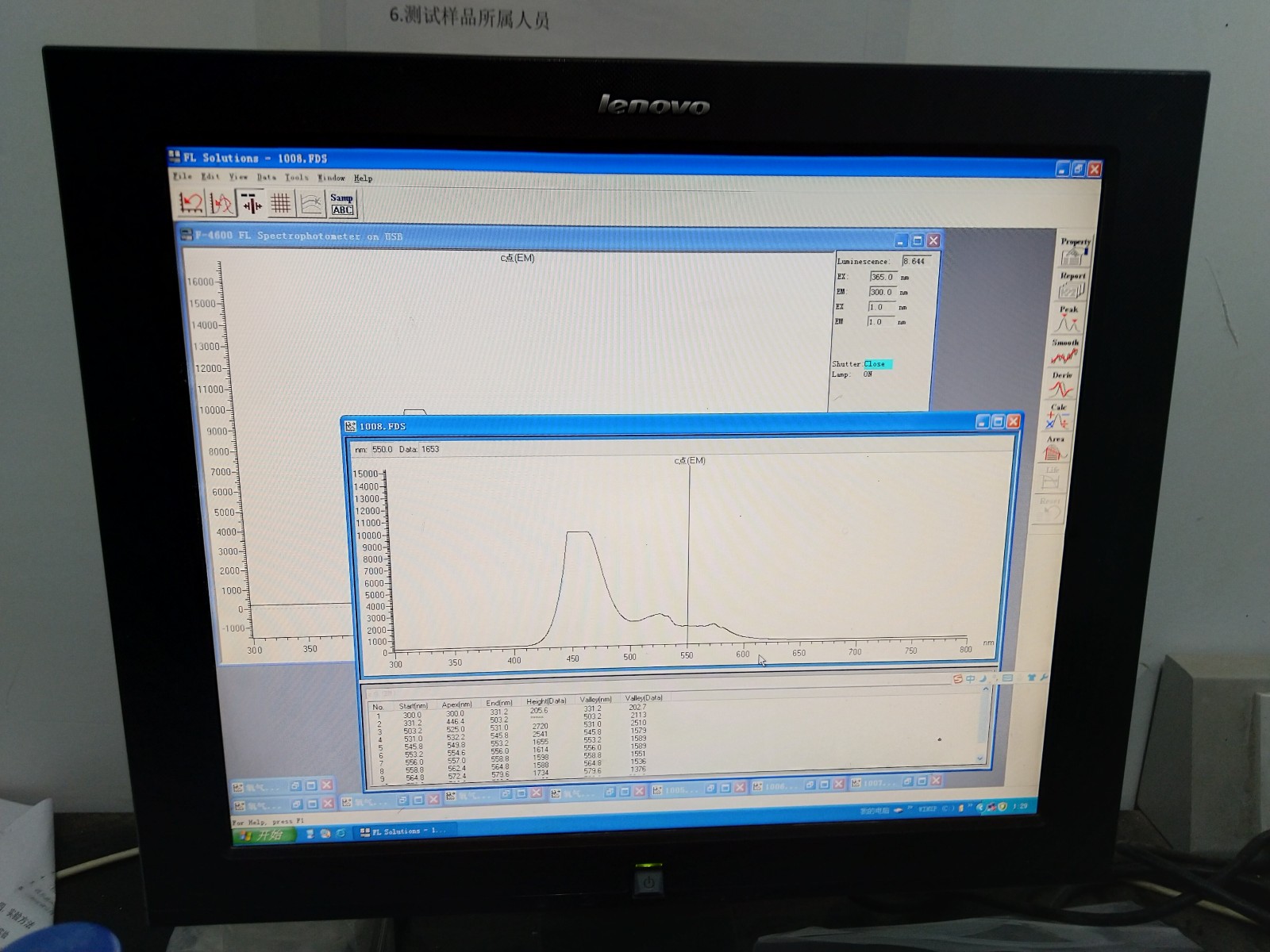This screenshot has height=952, width=1270.
Task: Open the Data menu
Action: [x=266, y=178]
